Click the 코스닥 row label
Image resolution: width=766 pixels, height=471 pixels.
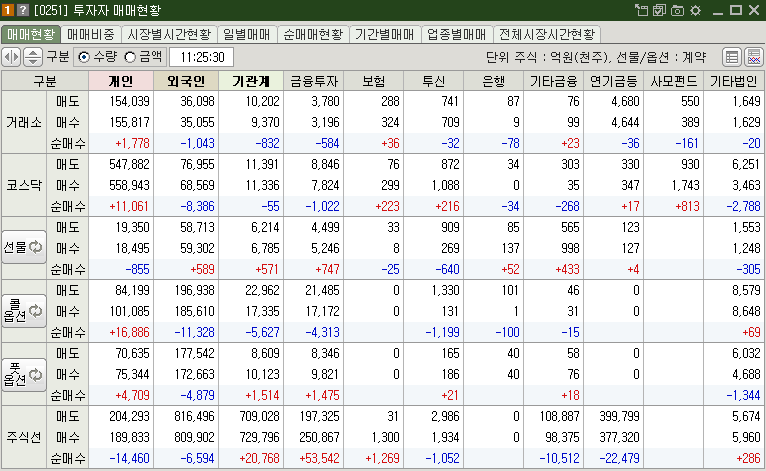tap(24, 185)
